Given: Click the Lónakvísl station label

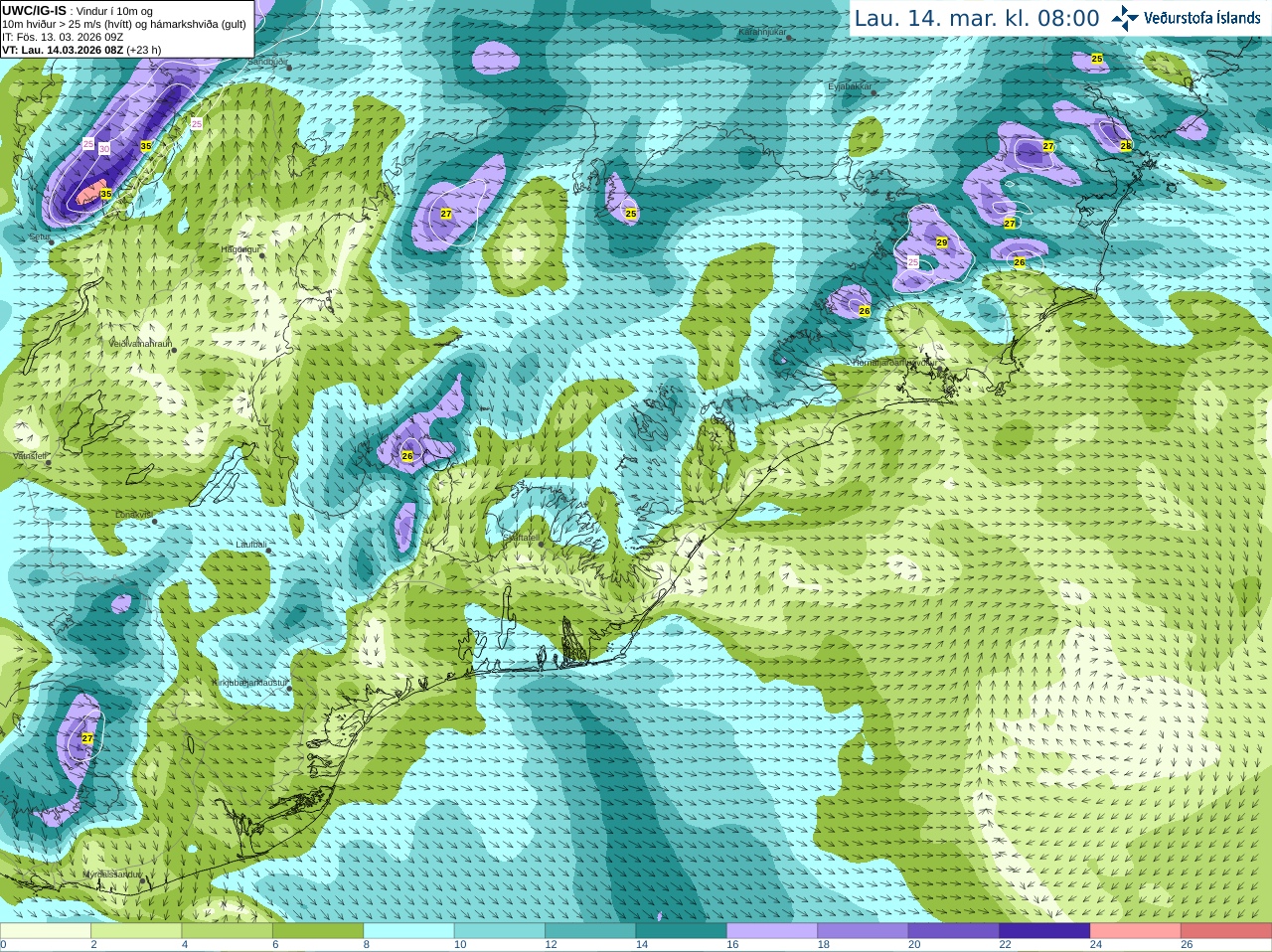Looking at the screenshot, I should point(133,514).
